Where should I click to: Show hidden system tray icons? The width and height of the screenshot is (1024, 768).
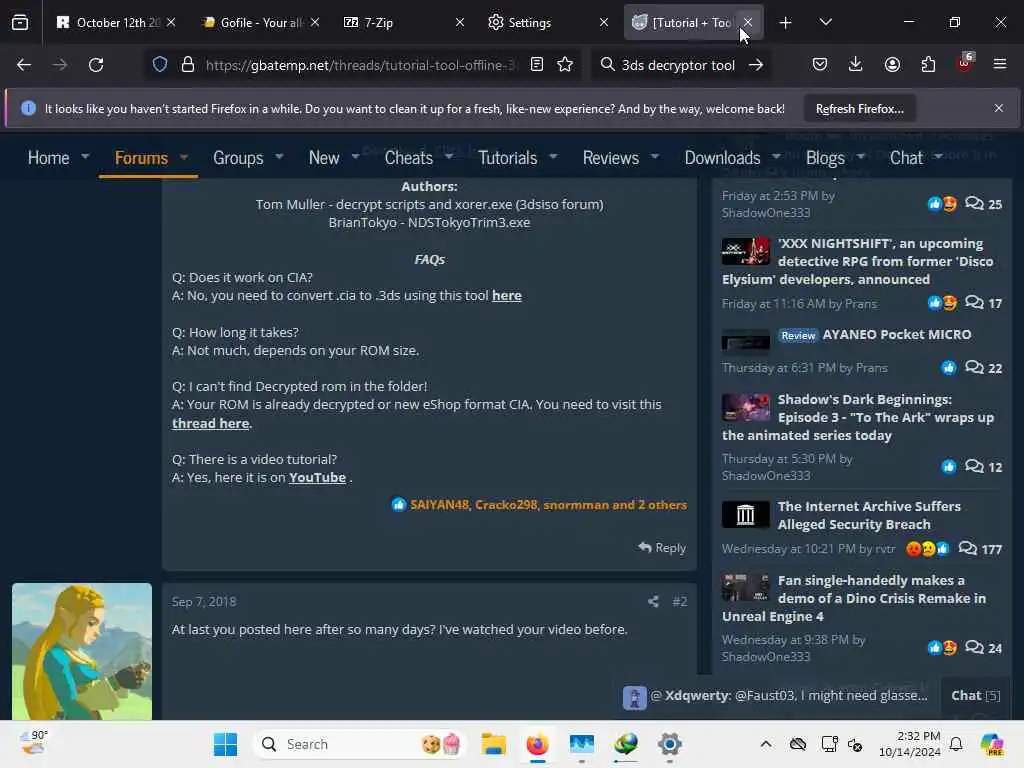tap(765, 744)
